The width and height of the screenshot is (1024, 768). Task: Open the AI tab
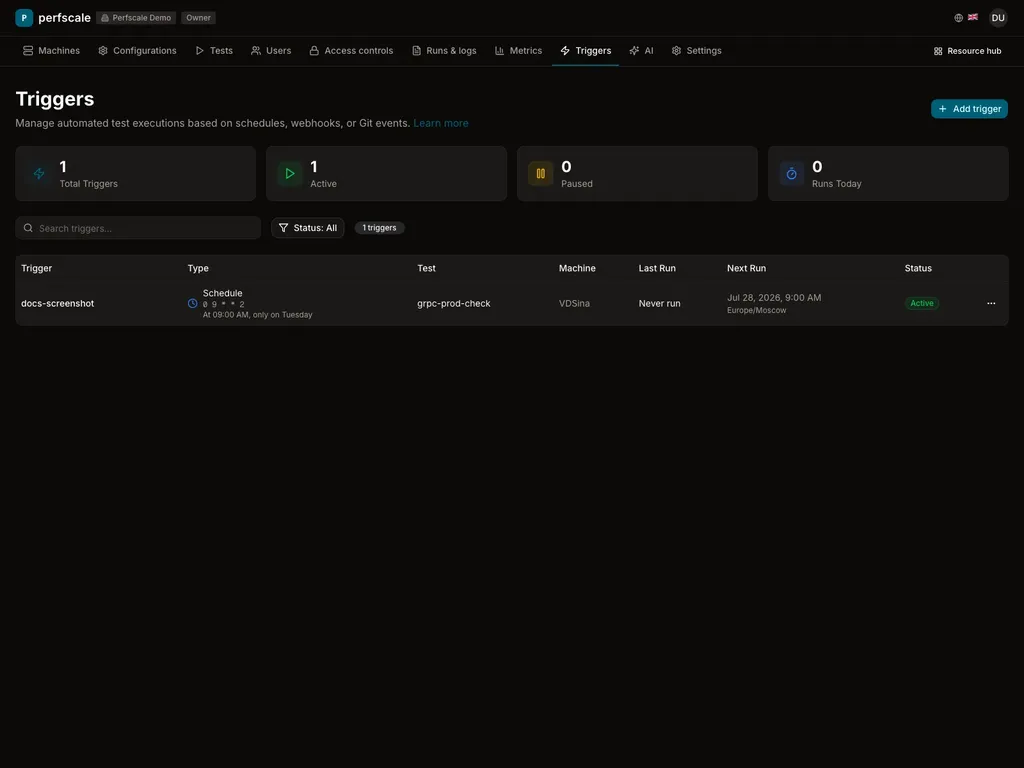[641, 51]
